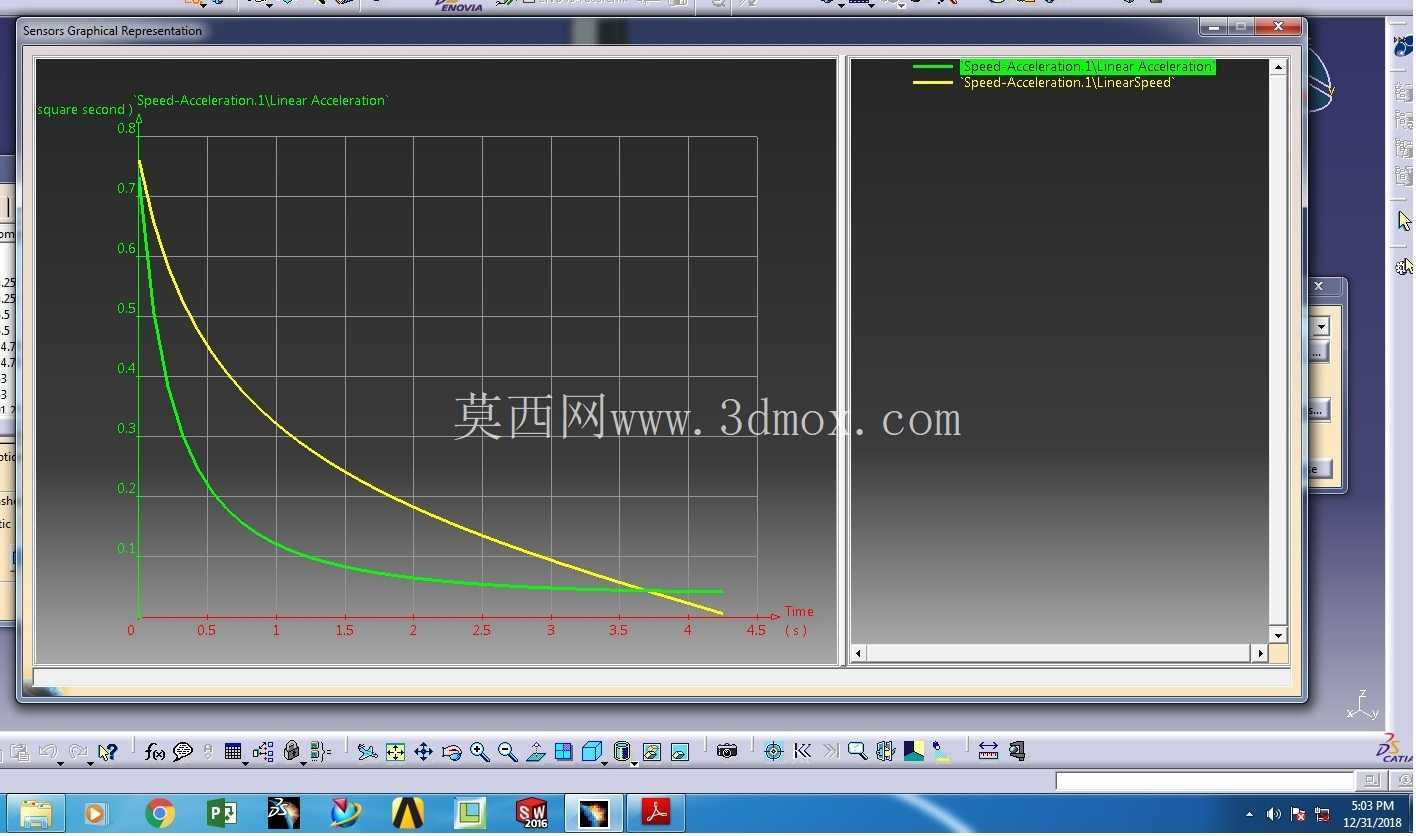Open the Shading mode dropdown arrow
Viewport: 1416px width, 836px height.
pyautogui.click(x=634, y=764)
